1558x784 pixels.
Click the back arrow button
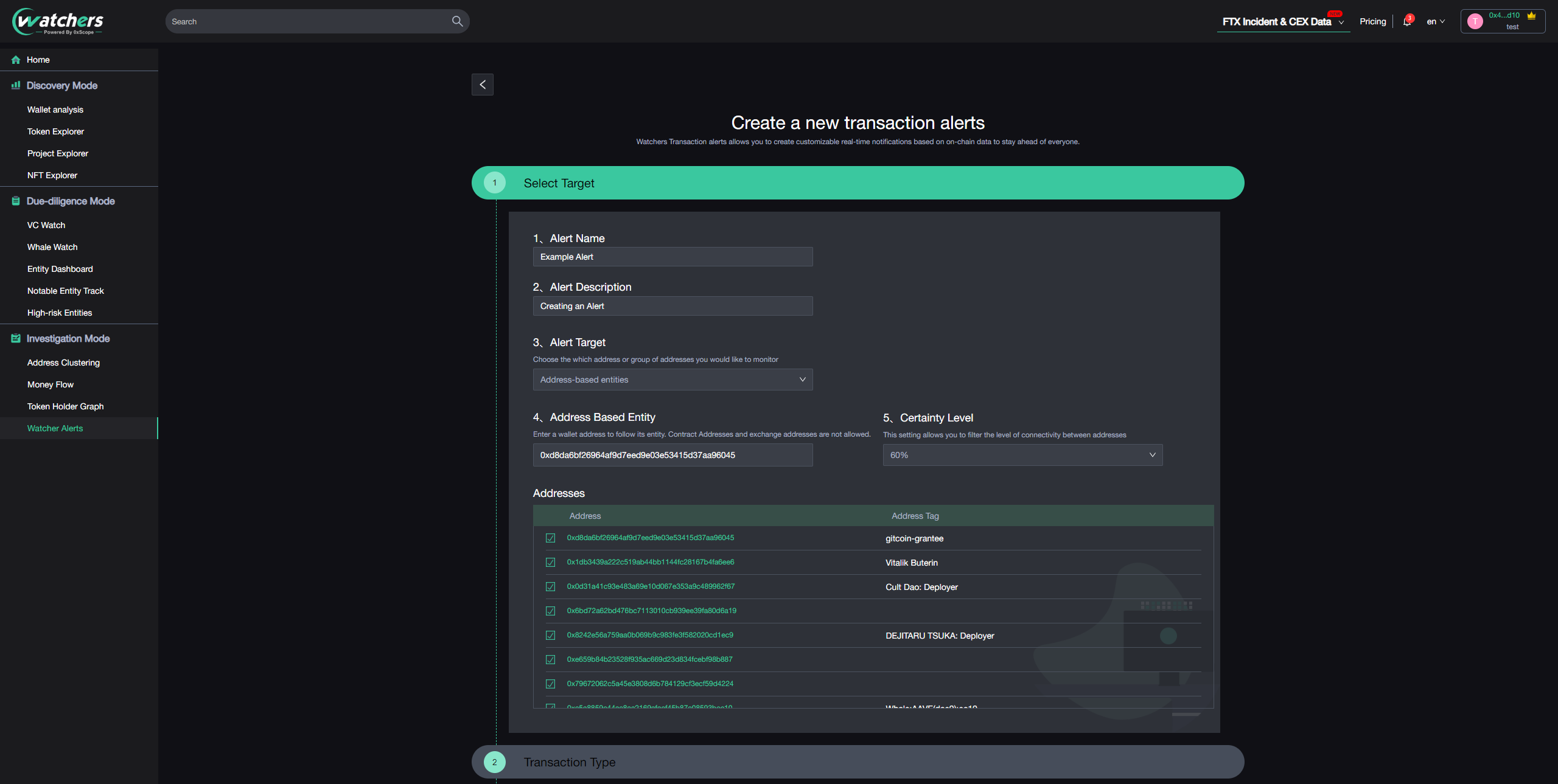tap(482, 85)
